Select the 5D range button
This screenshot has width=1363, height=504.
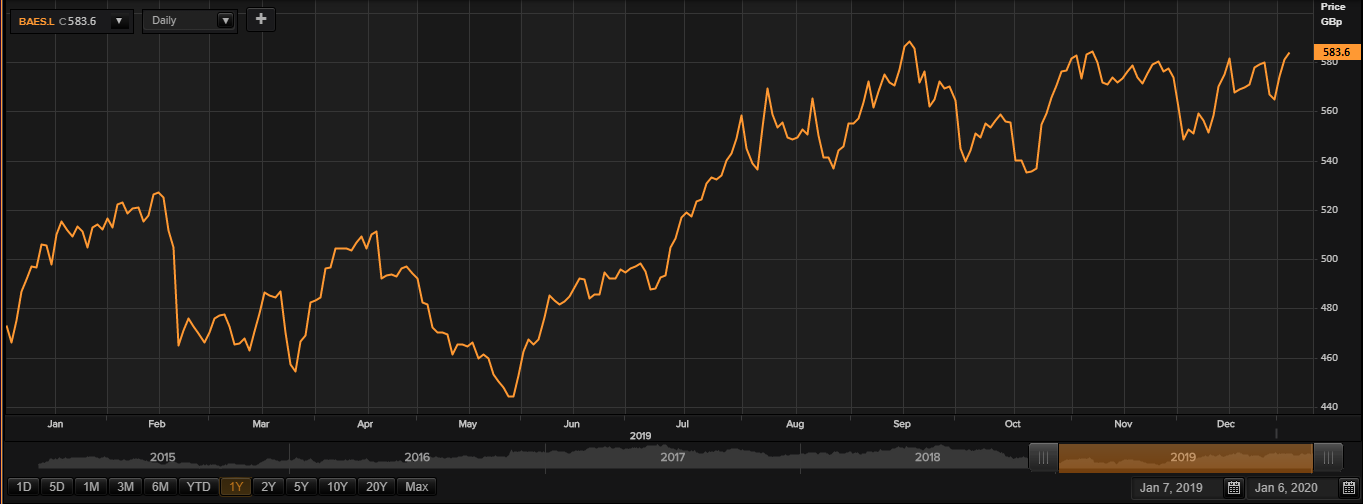(x=57, y=487)
